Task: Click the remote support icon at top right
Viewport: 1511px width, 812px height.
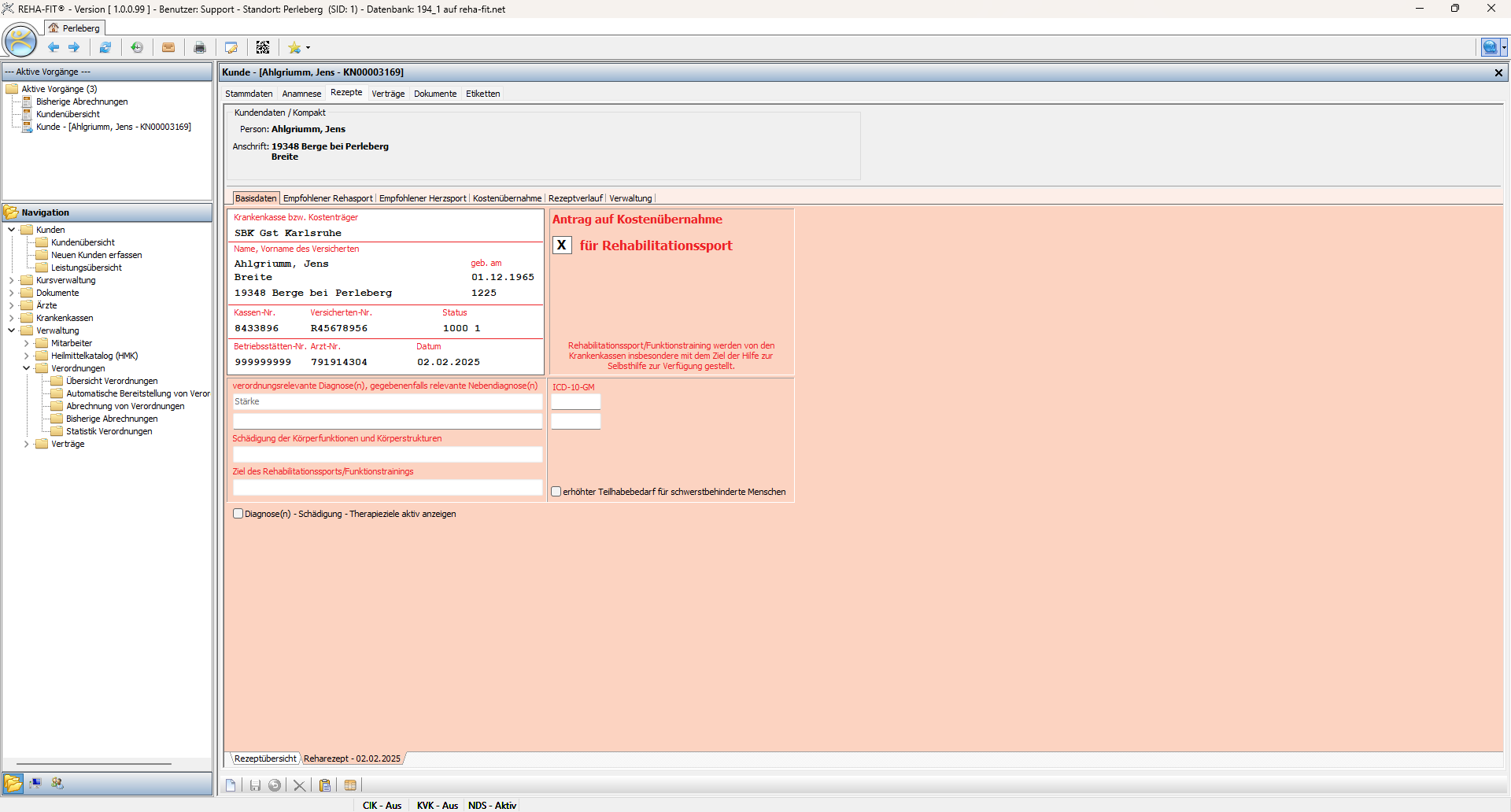Action: pos(1490,47)
